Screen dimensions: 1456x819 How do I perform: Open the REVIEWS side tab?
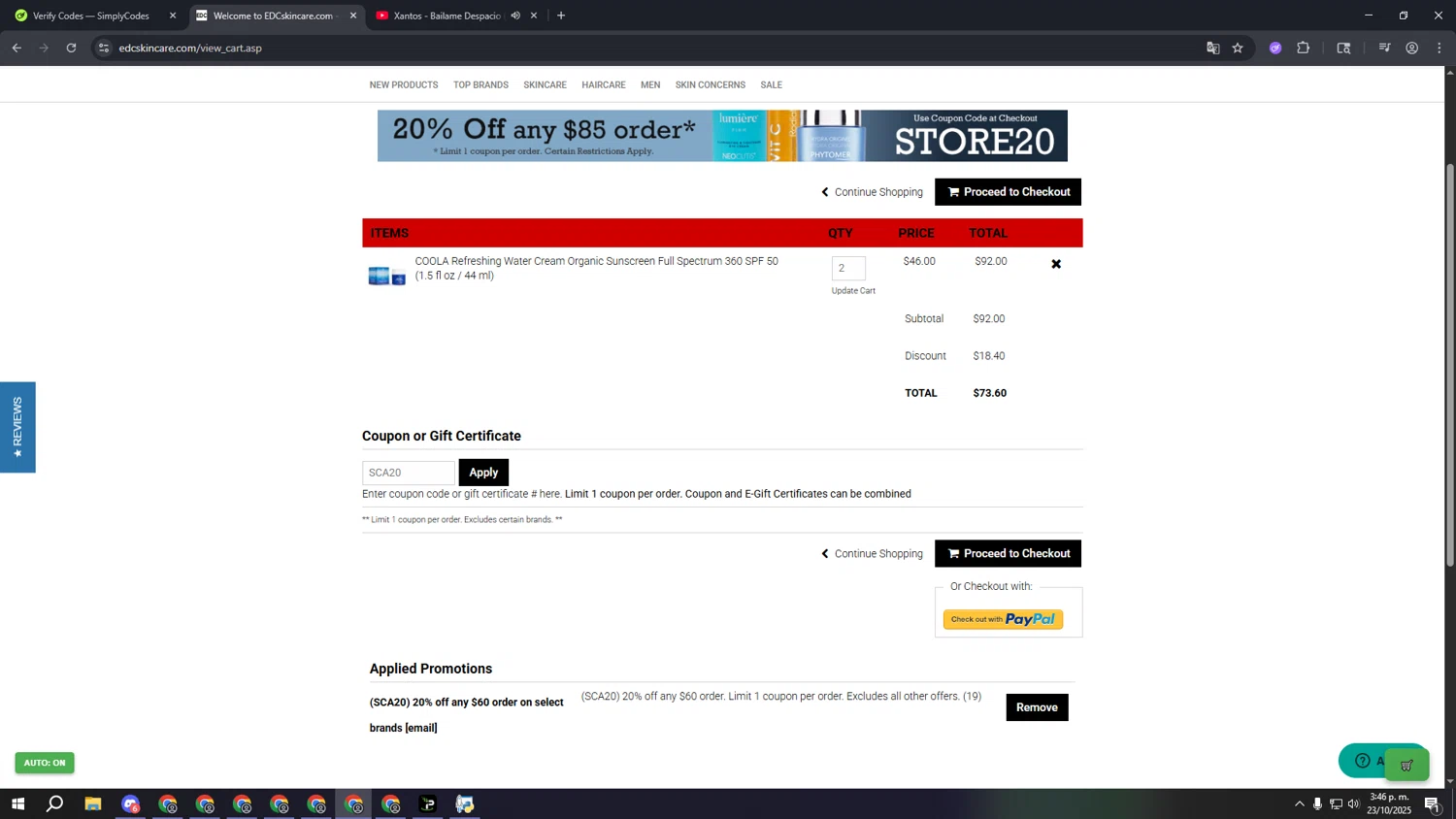(x=17, y=427)
